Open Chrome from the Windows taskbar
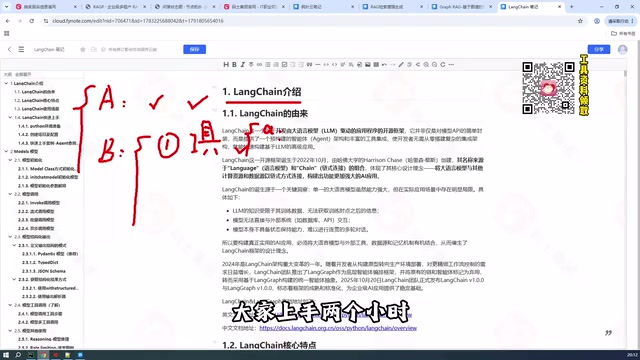This screenshot has width=640, height=360. (x=43, y=355)
